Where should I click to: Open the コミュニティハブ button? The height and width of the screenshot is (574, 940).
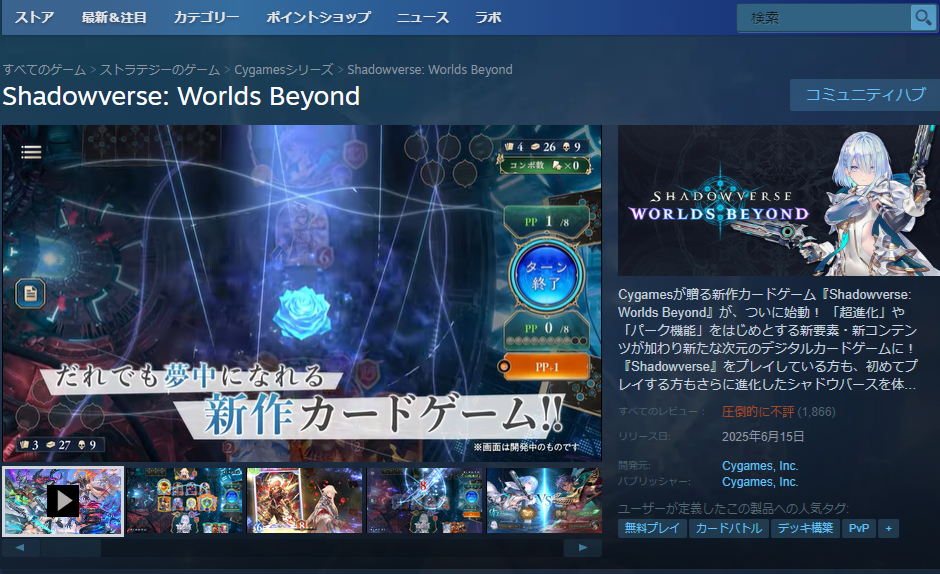click(864, 95)
